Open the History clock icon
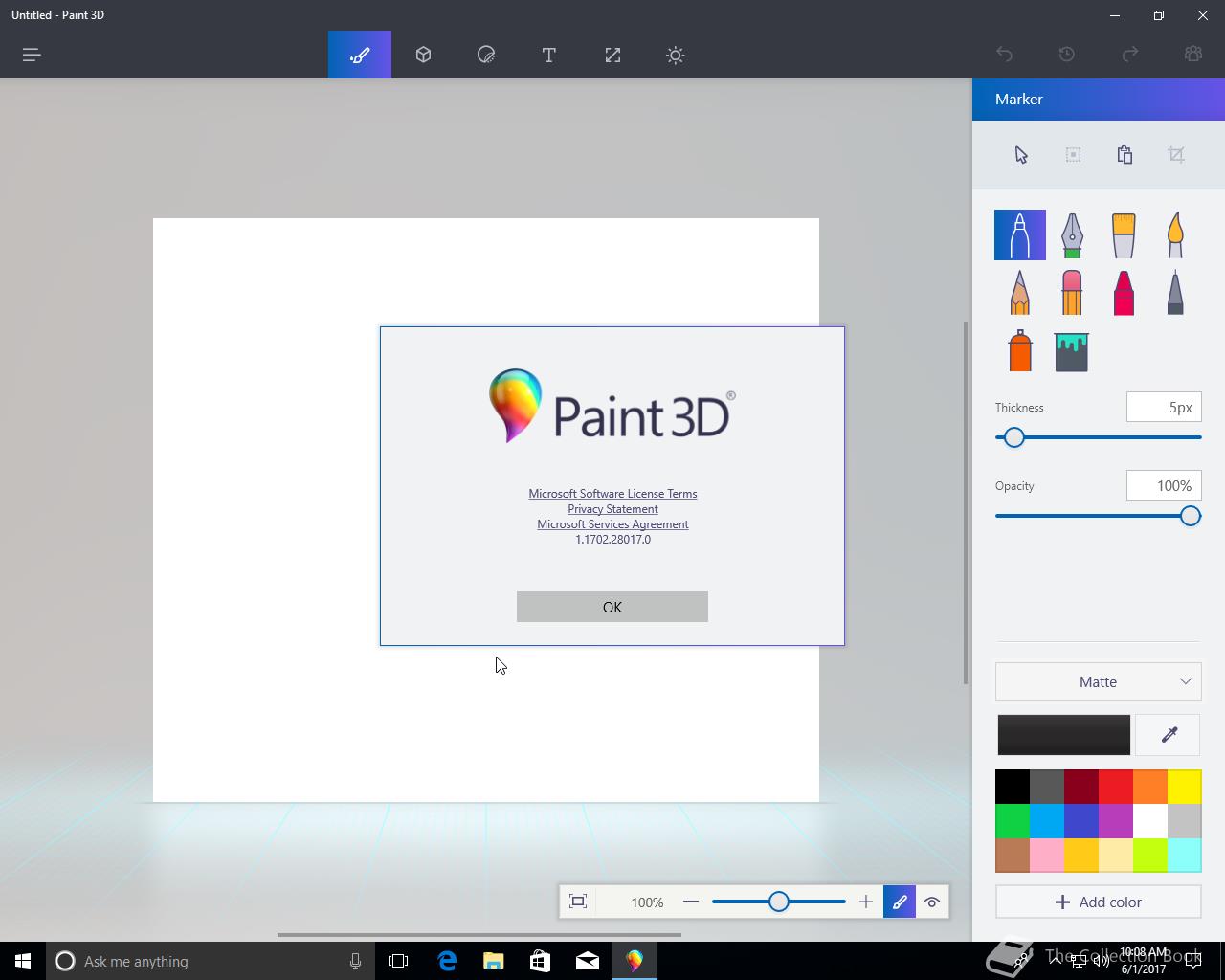Image resolution: width=1225 pixels, height=980 pixels. tap(1067, 55)
